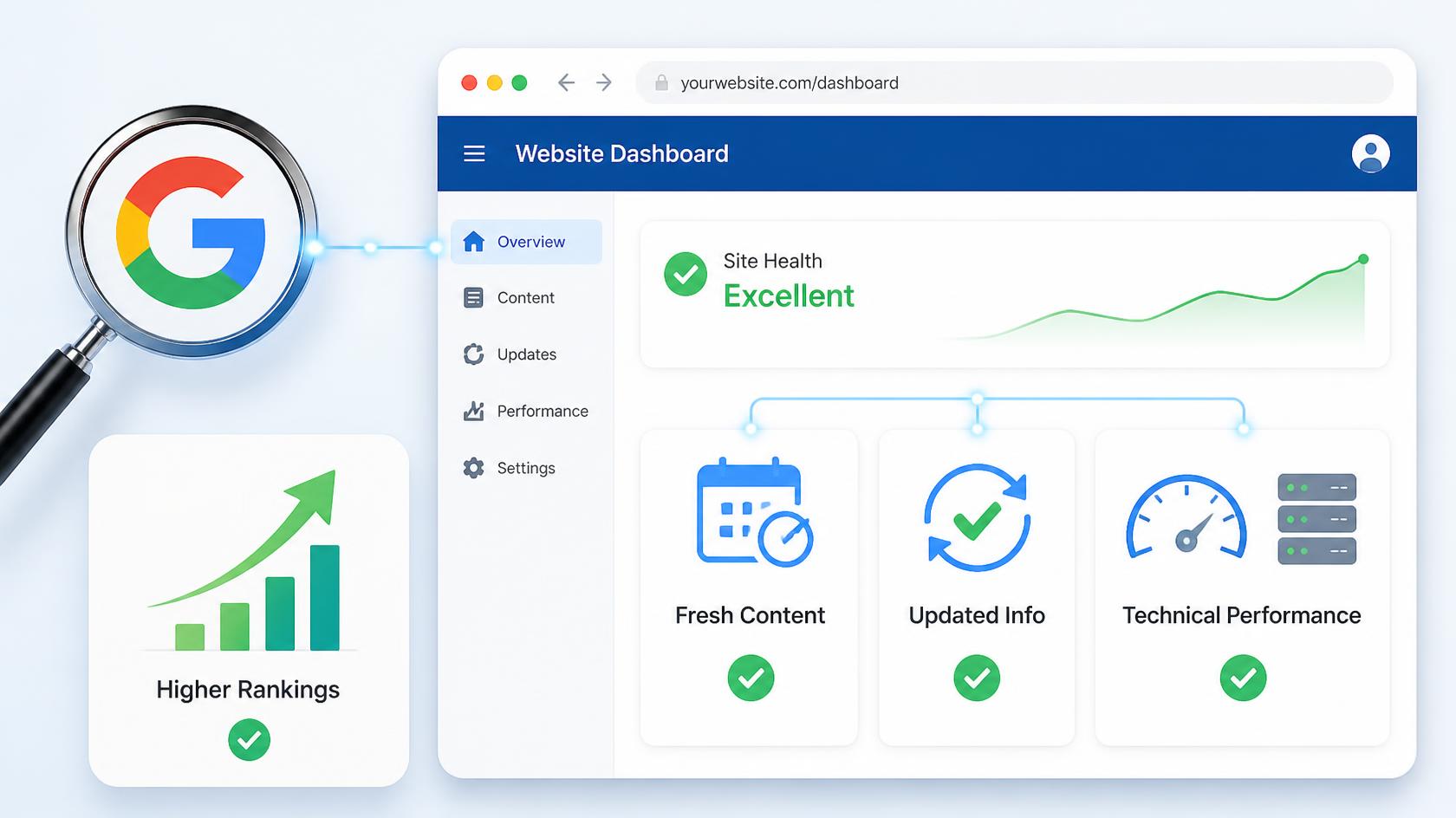Click the green maximize window dot

click(519, 82)
